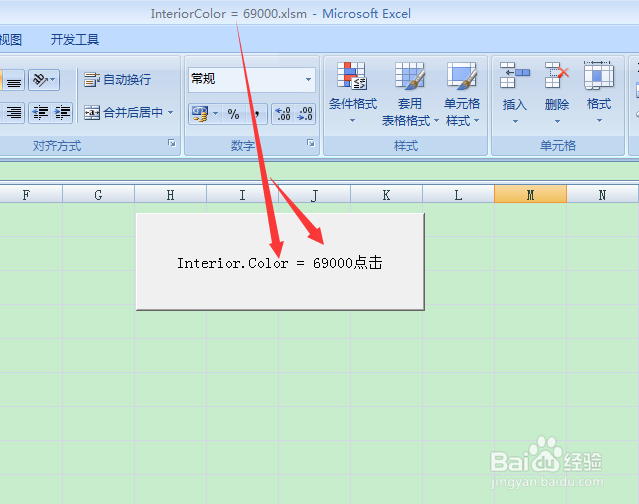639x504 pixels.
Task: Expand the accounting format dropdown arrow
Action: point(216,113)
